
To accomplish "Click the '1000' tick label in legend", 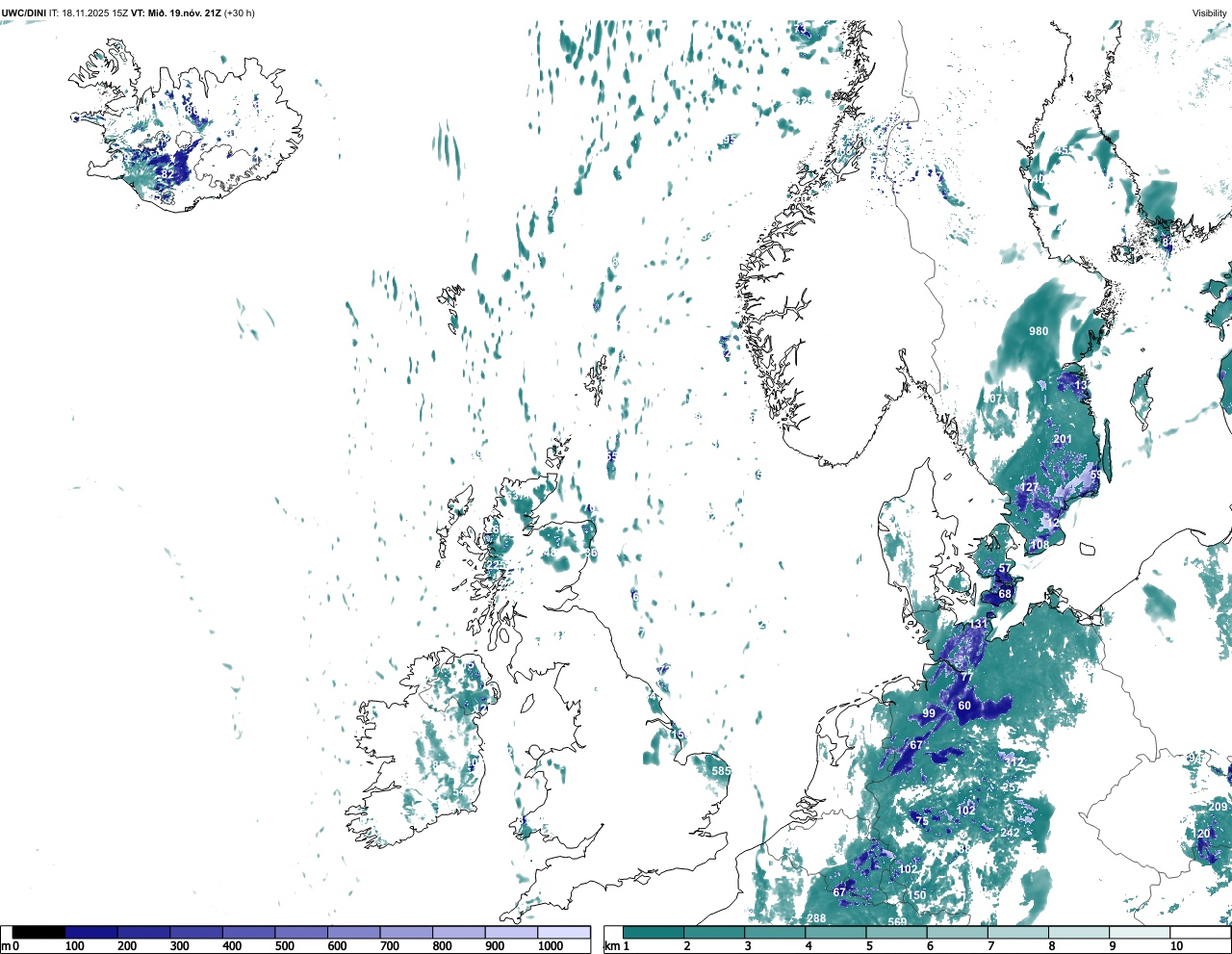I will pyautogui.click(x=551, y=946).
